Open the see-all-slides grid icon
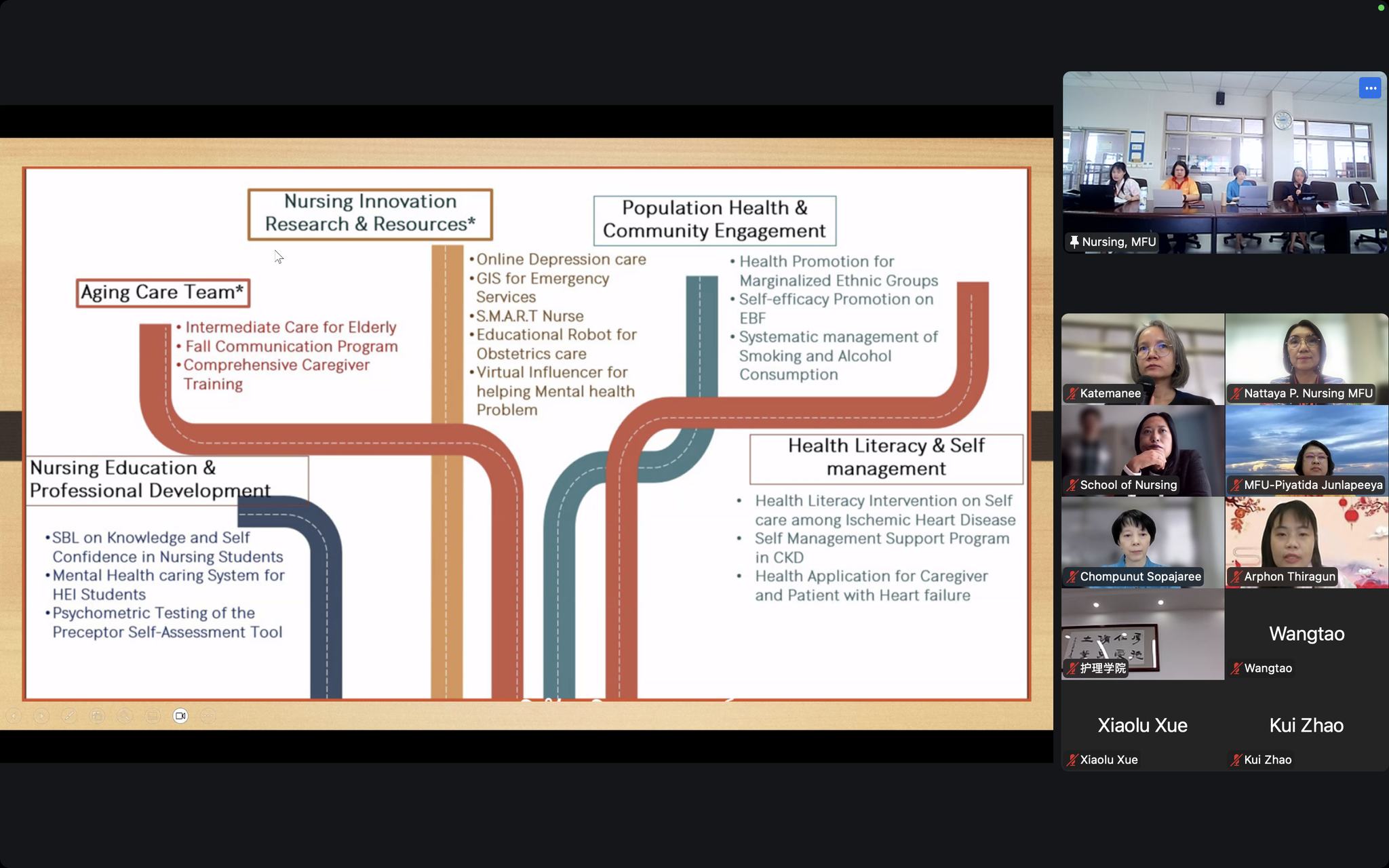Image resolution: width=1389 pixels, height=868 pixels. click(x=97, y=715)
